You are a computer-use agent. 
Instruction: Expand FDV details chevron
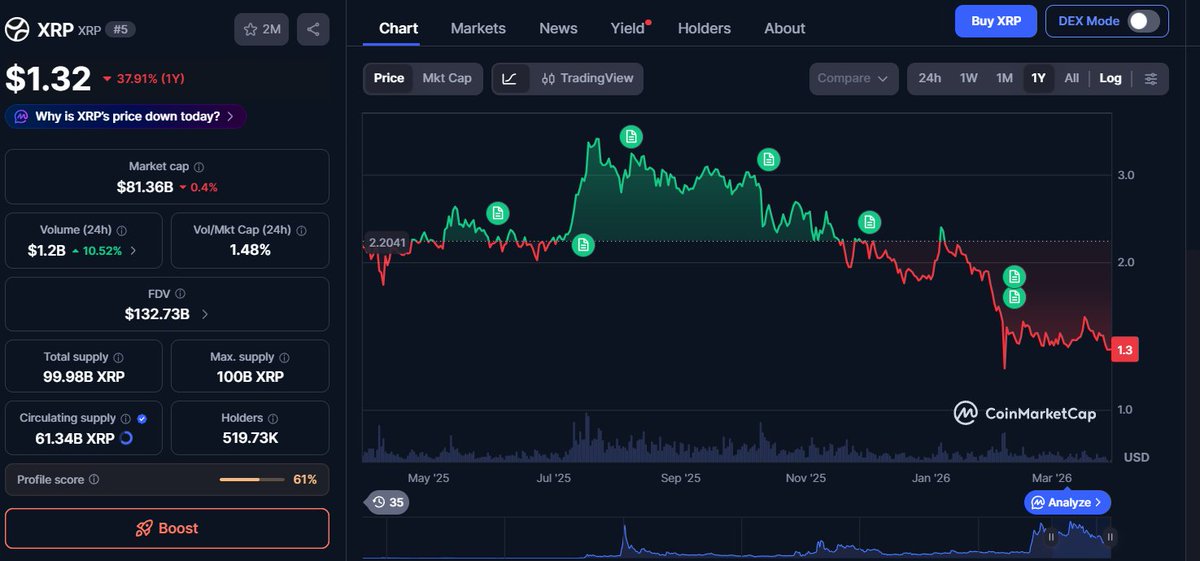[205, 314]
